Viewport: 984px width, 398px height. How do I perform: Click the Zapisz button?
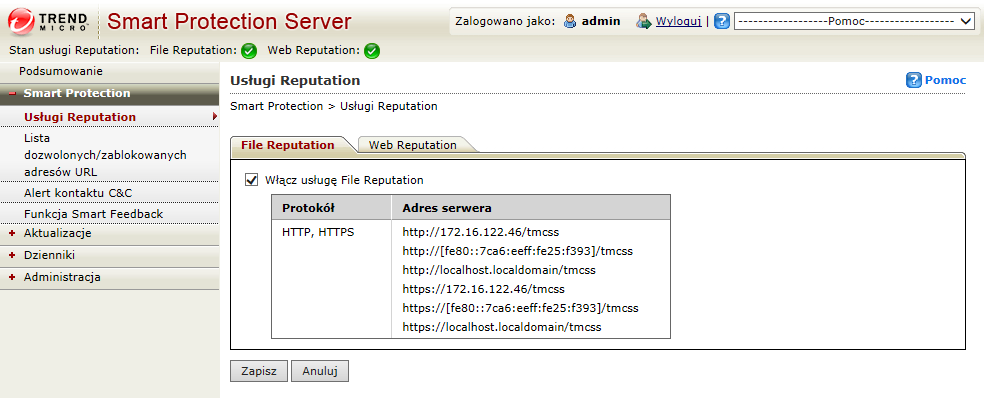point(259,371)
